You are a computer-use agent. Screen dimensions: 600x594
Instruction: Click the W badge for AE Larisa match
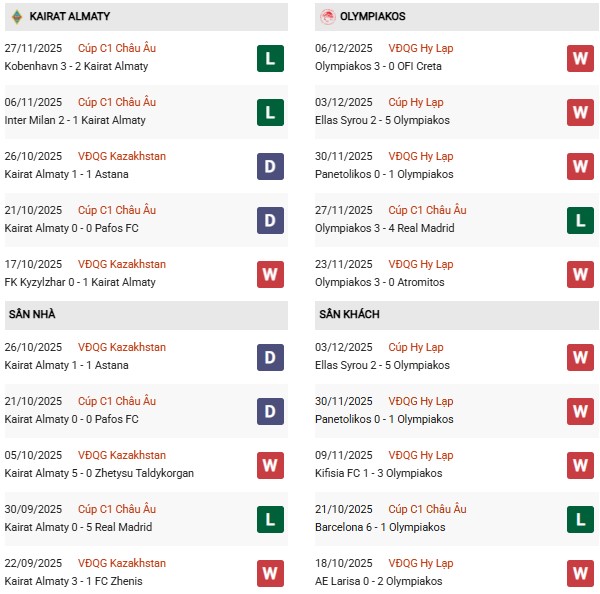click(x=580, y=573)
